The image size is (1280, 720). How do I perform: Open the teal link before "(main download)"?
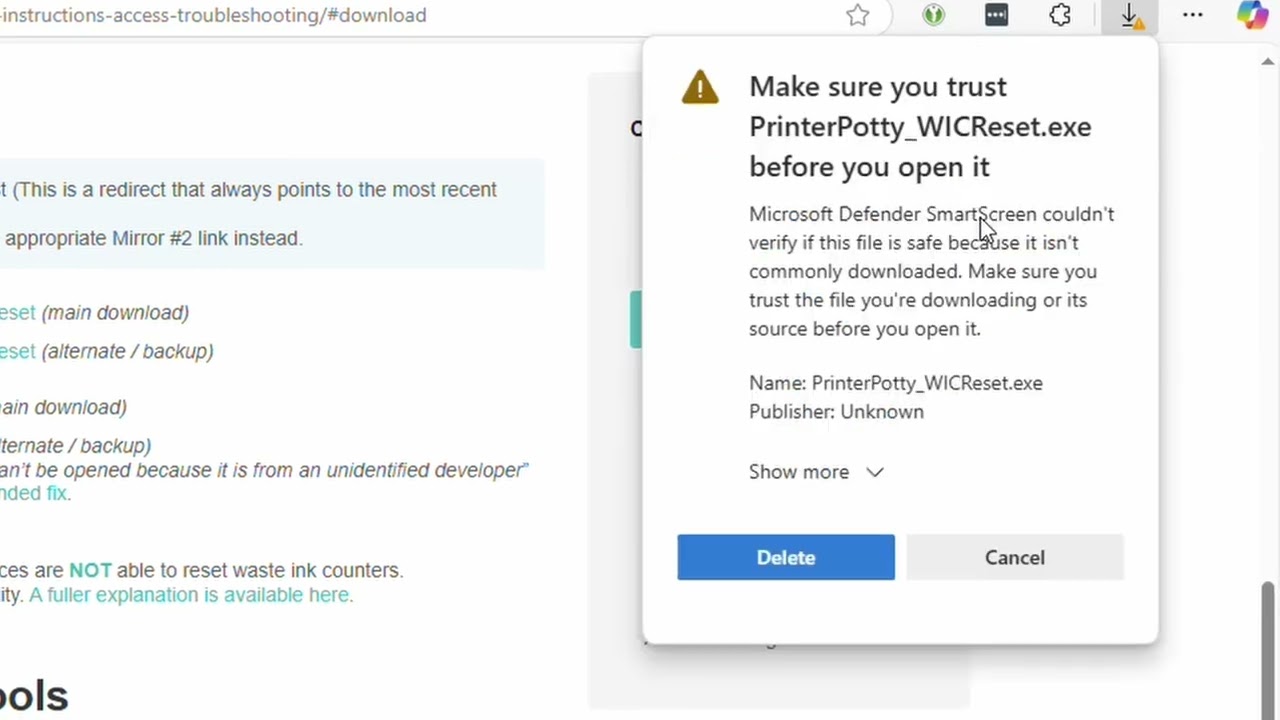pos(18,313)
